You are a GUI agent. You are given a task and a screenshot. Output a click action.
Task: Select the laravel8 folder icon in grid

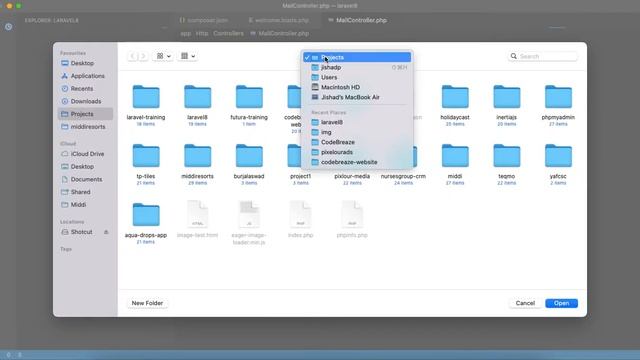(x=198, y=97)
